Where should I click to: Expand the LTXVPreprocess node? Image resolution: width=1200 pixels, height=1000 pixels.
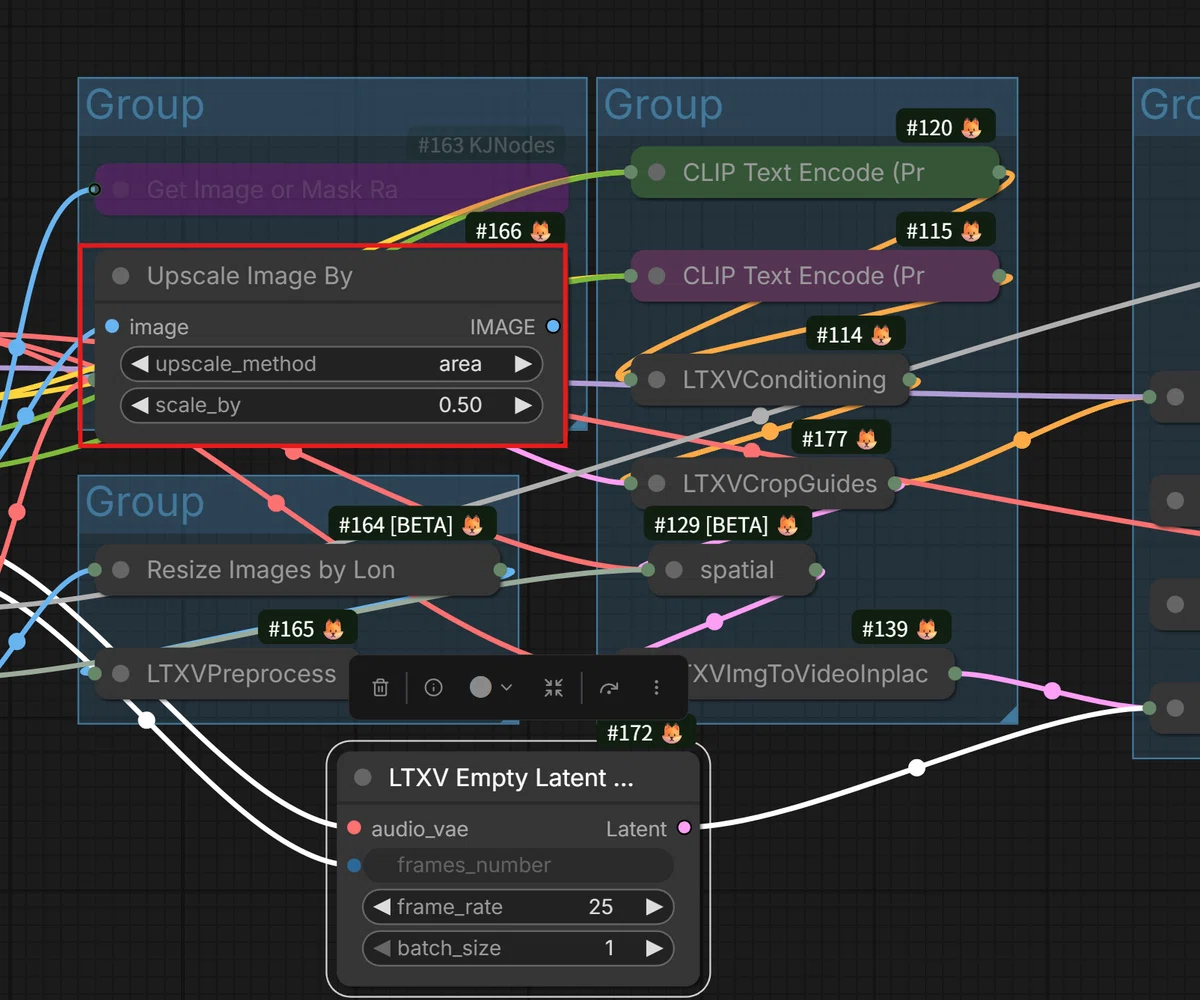[121, 674]
